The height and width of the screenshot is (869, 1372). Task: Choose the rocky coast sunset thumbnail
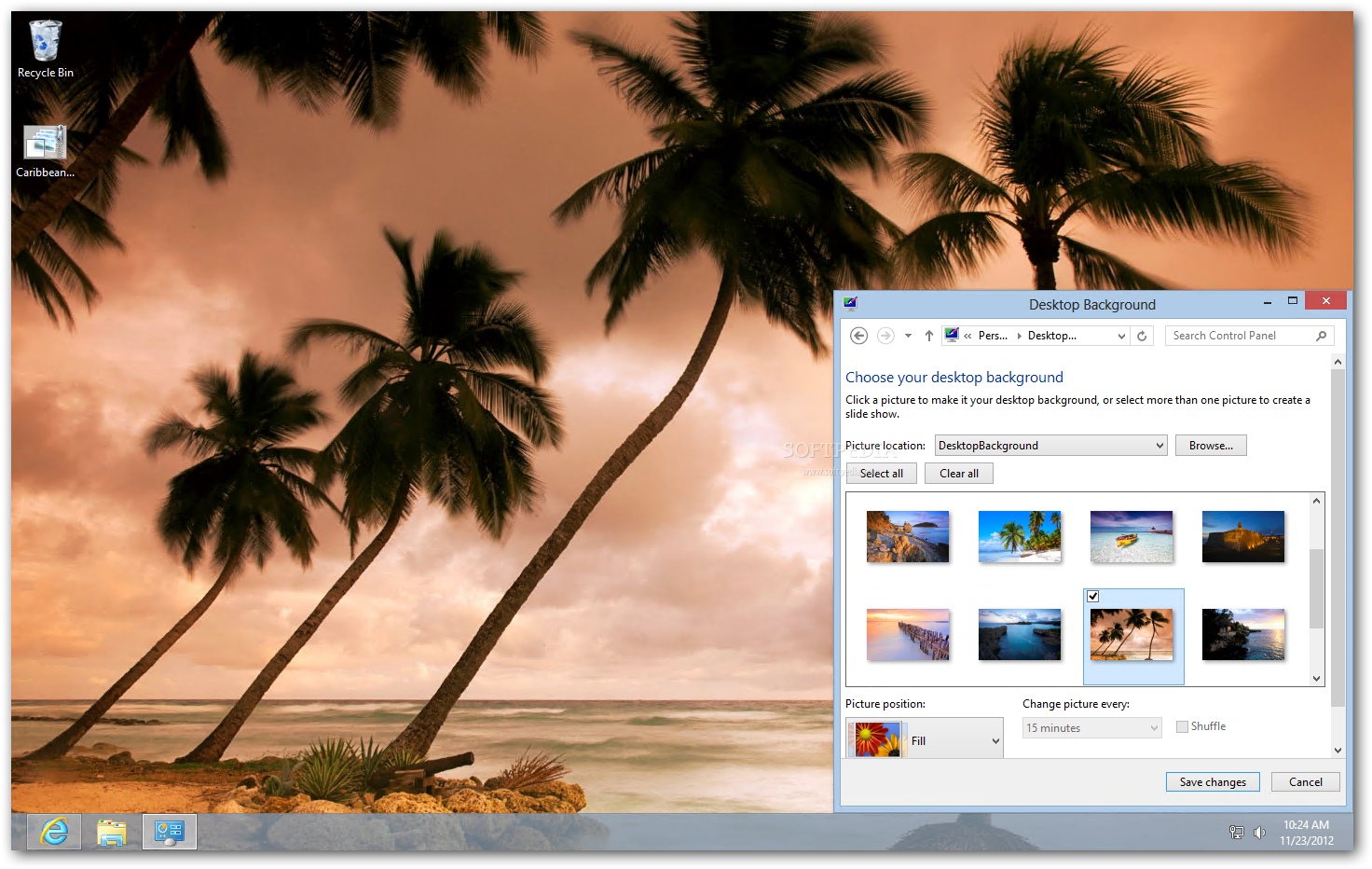[x=908, y=536]
